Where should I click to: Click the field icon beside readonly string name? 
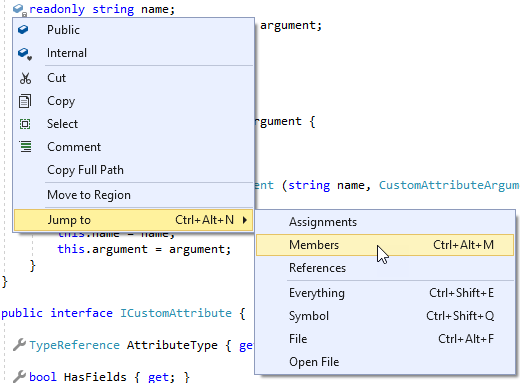(19, 10)
